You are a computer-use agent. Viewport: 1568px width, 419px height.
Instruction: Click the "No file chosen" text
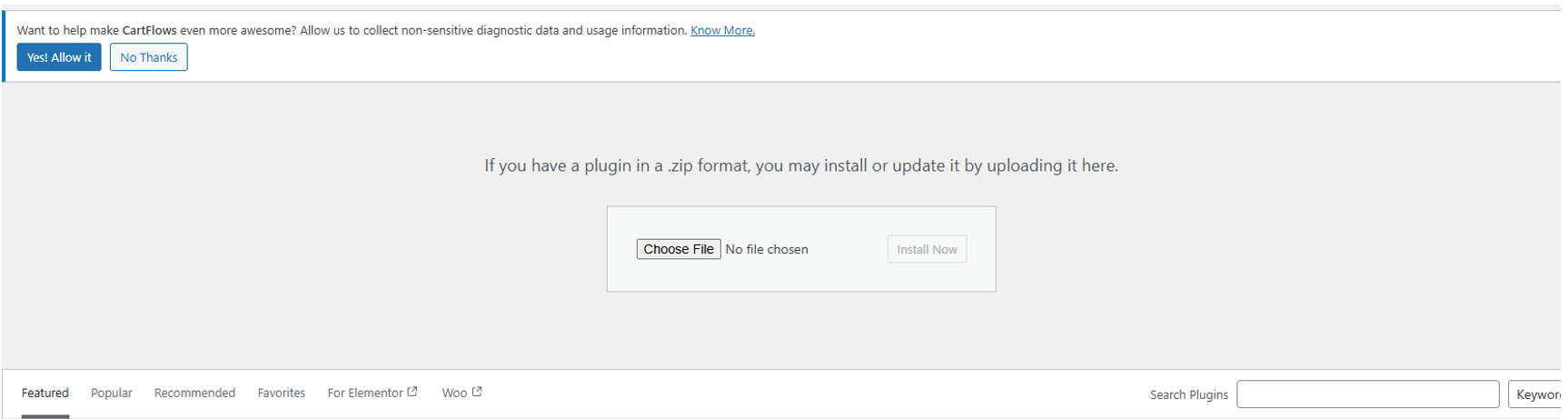pyautogui.click(x=767, y=249)
